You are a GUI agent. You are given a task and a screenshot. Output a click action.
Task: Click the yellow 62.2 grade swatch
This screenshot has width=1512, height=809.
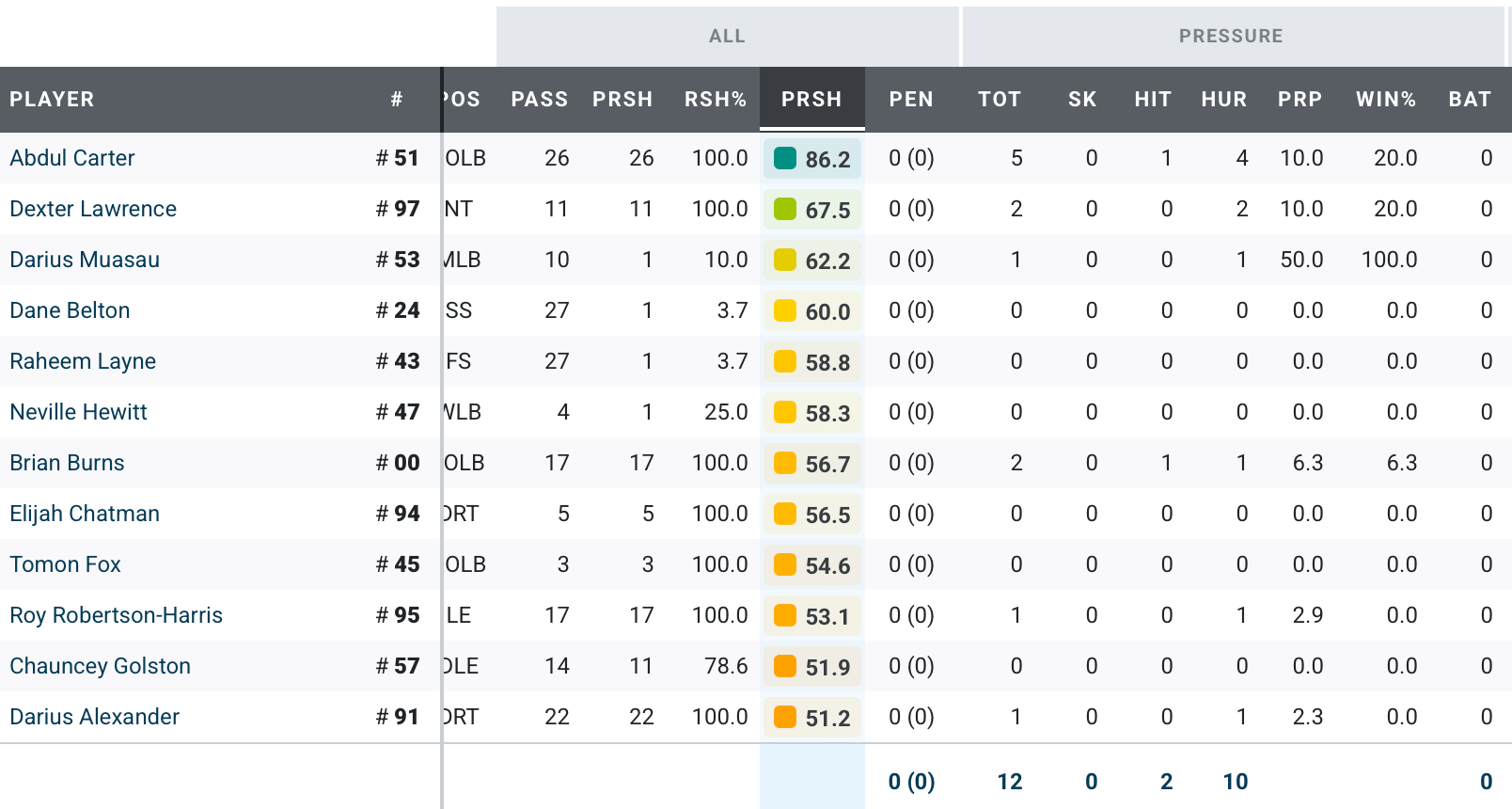click(x=785, y=260)
